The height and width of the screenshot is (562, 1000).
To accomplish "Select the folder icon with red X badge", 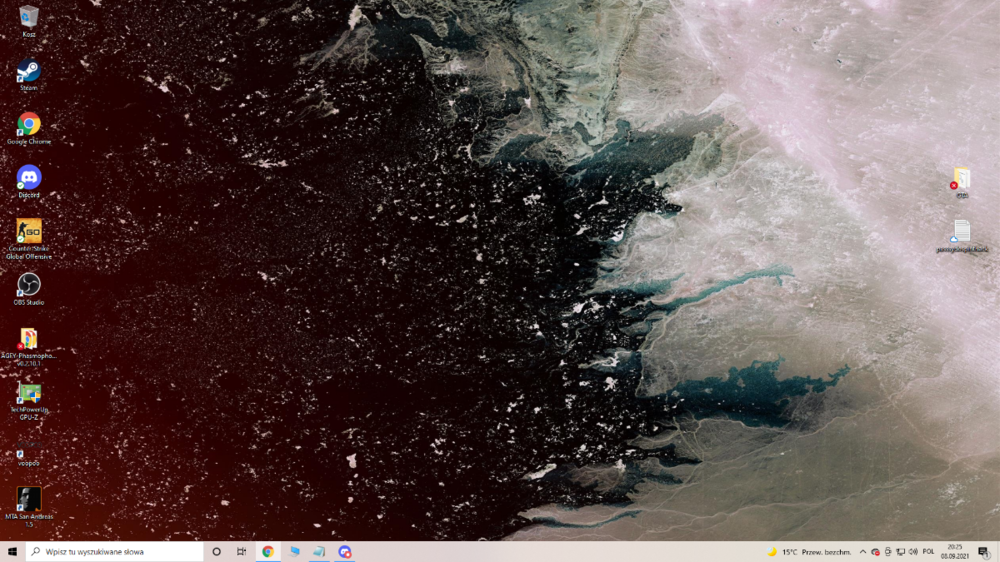I will coord(961,182).
